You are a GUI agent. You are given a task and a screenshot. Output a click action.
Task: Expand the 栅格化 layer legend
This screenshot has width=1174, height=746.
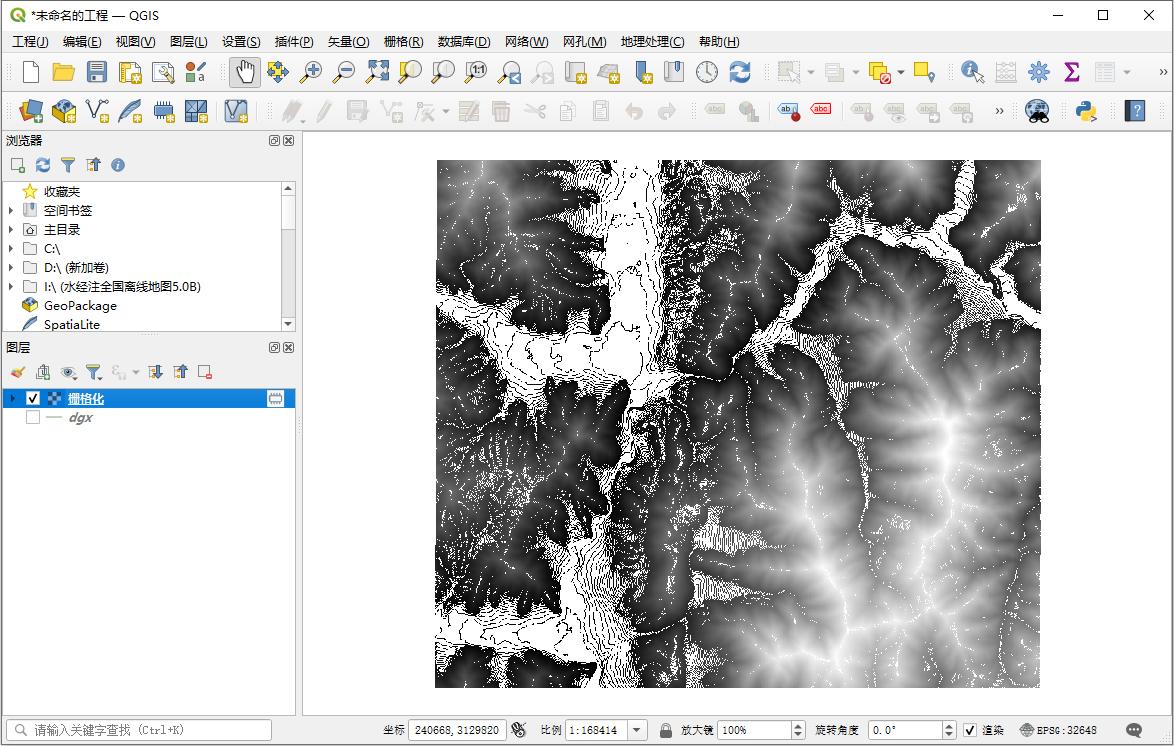(x=11, y=399)
